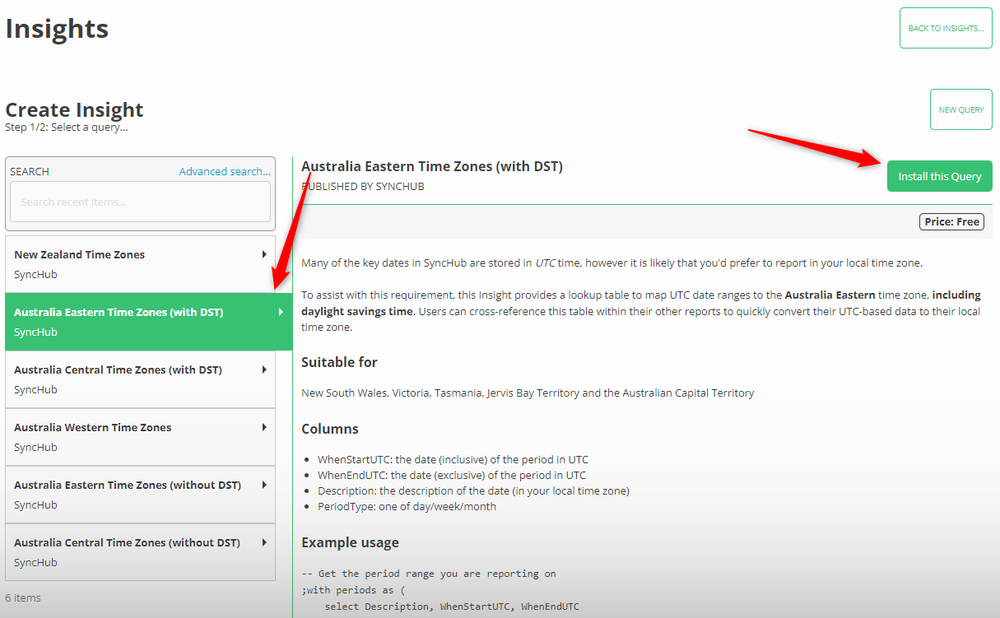Expand arrow for Australia Central (without DST)
This screenshot has height=618, width=1000.
[264, 543]
